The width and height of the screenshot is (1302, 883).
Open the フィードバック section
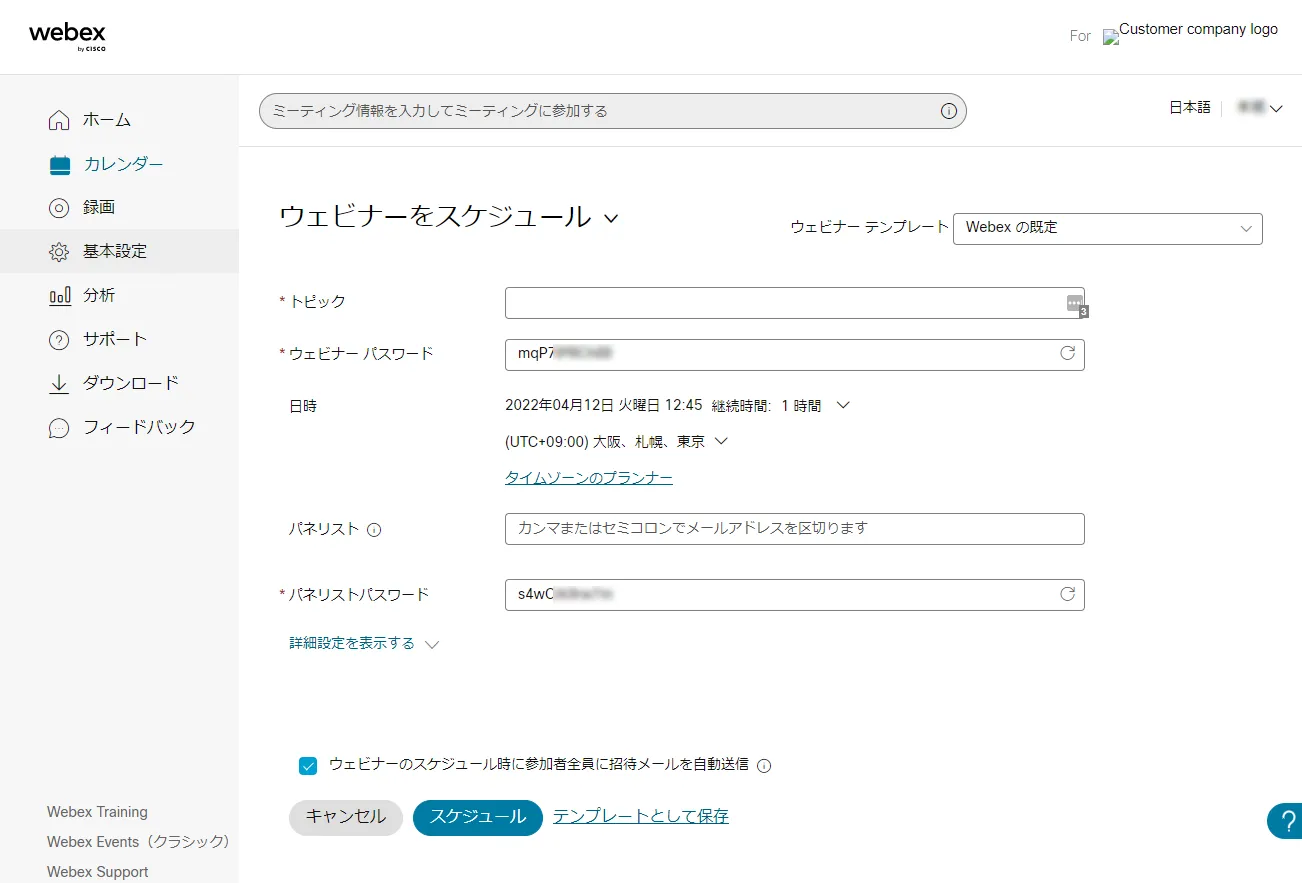pos(57,427)
